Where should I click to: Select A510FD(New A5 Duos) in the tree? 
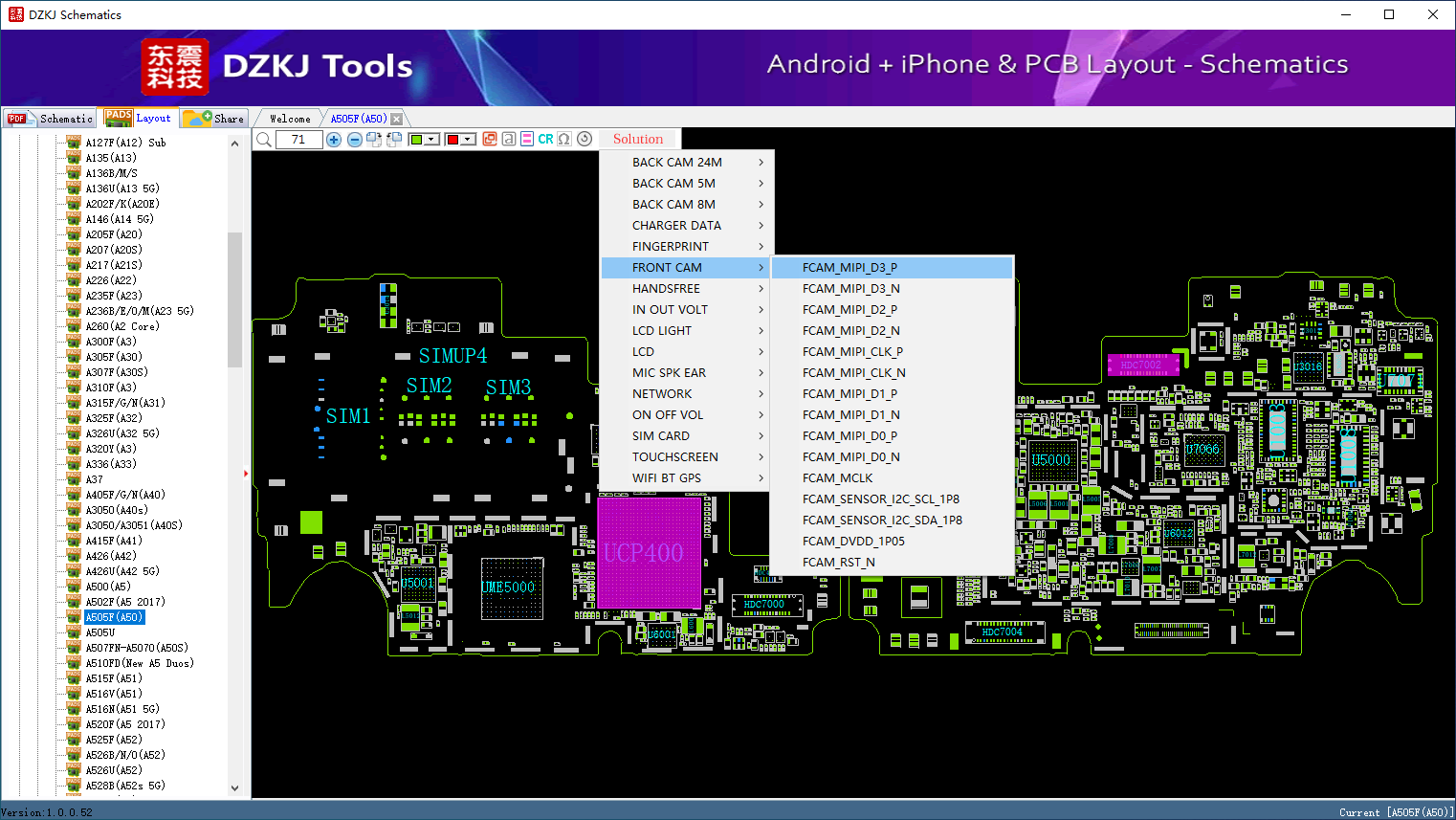pos(140,663)
